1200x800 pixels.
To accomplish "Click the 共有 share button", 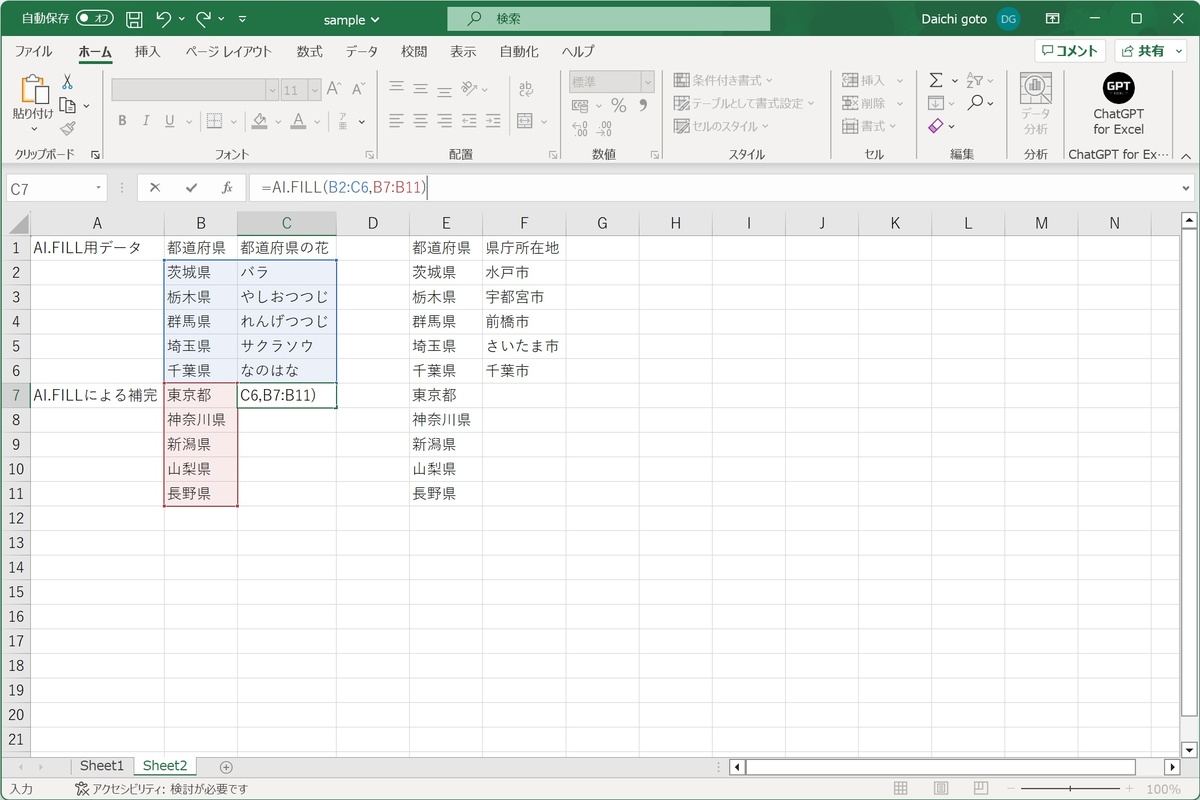I will pyautogui.click(x=1150, y=51).
